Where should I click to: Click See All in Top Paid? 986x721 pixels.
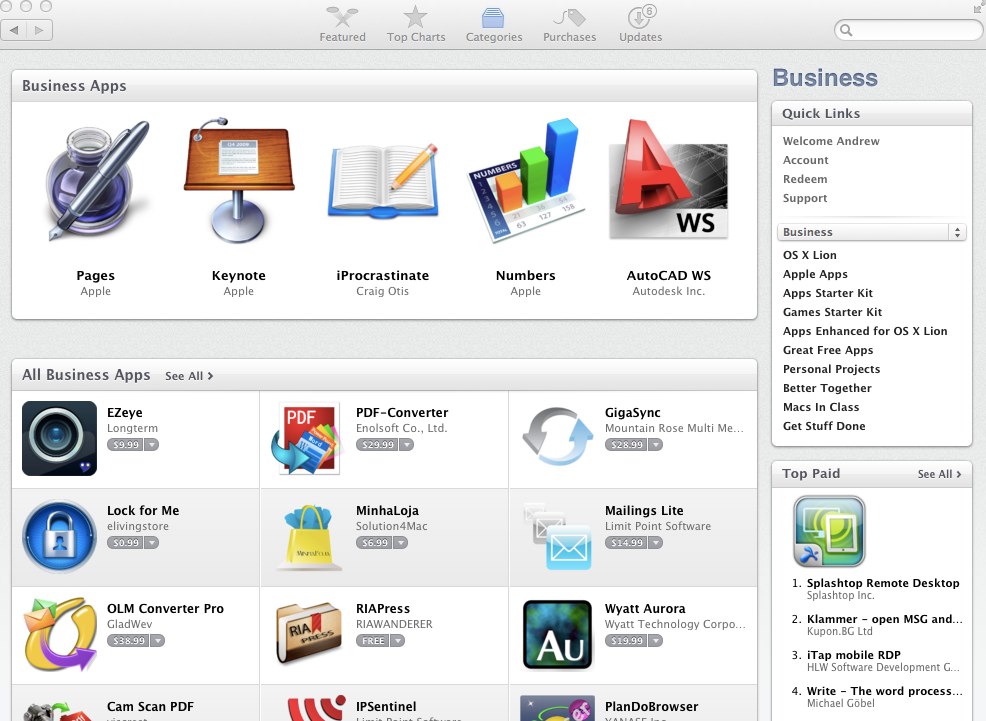(x=939, y=474)
